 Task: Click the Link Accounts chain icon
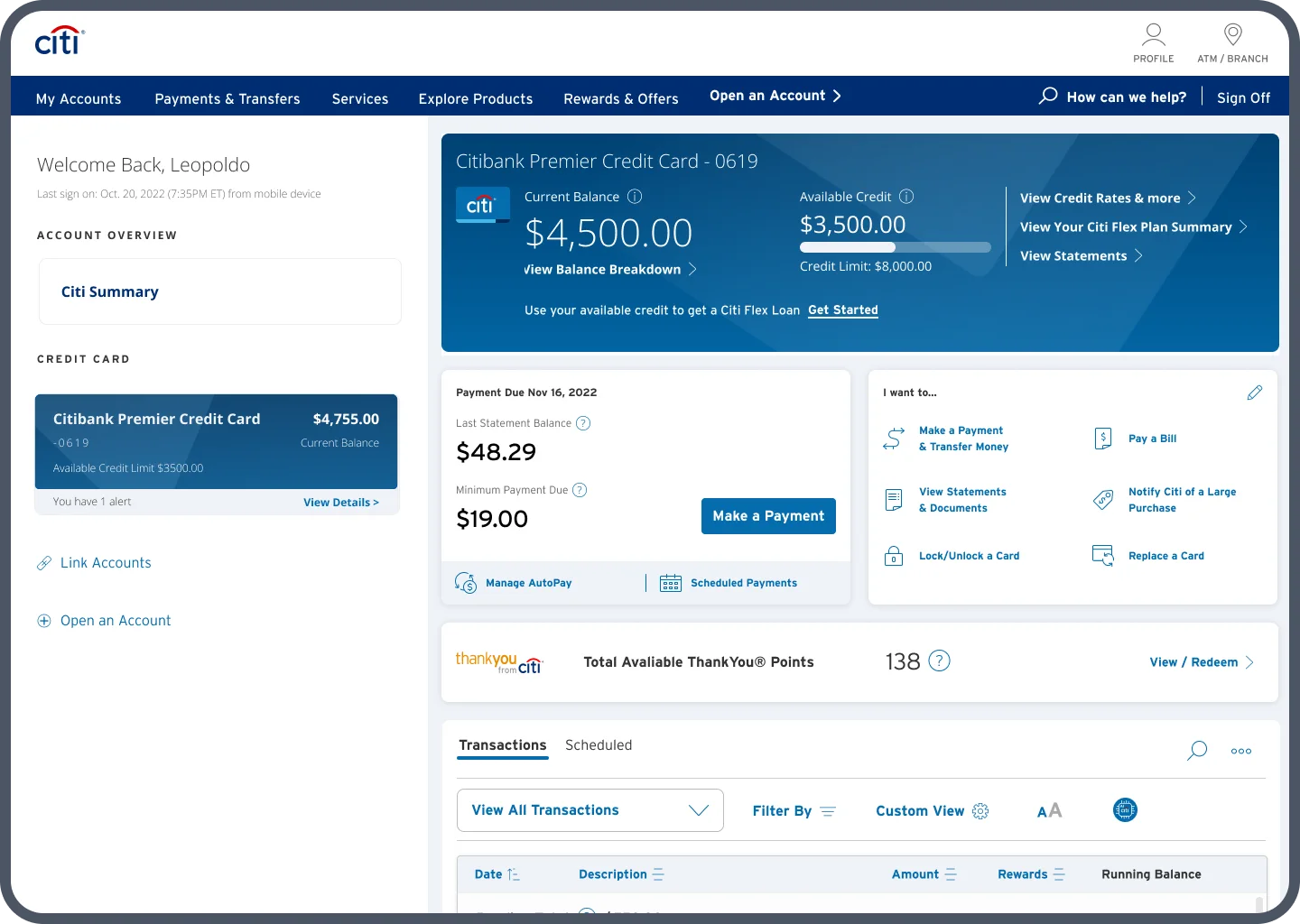click(x=44, y=563)
